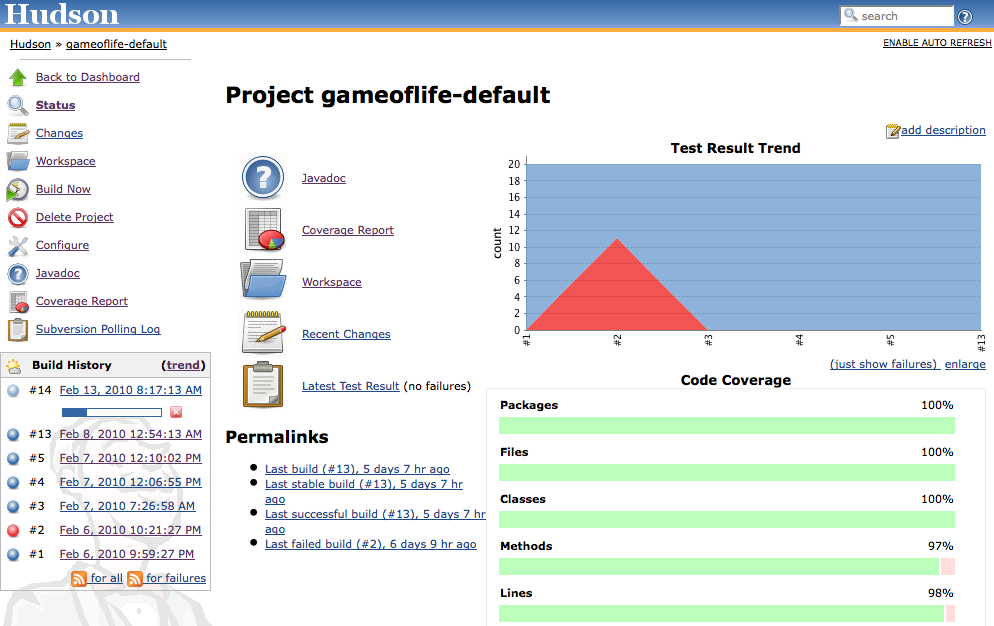The width and height of the screenshot is (994, 626).
Task: Open build Feb 6, 2010 9:59:27 PM
Action: click(x=127, y=554)
